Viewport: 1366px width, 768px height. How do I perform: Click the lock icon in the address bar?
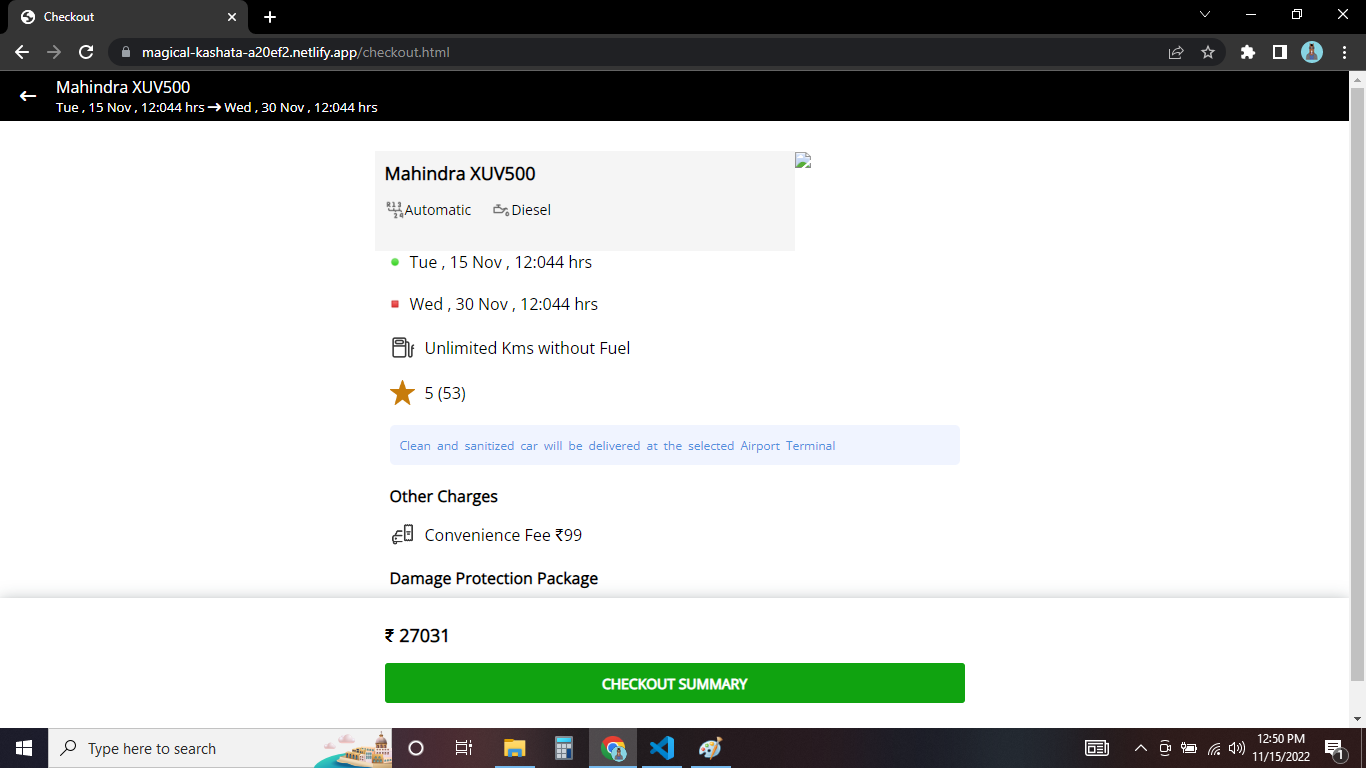click(x=126, y=52)
